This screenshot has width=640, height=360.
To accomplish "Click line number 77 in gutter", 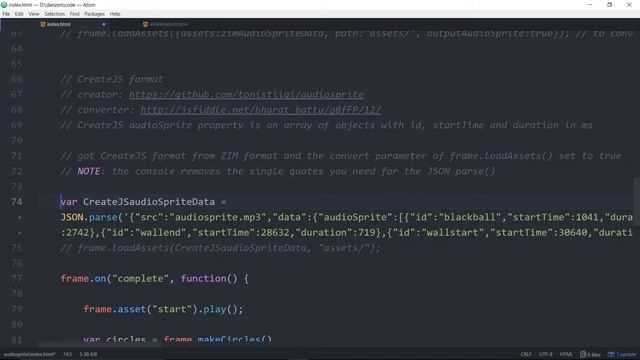I will tap(17, 279).
